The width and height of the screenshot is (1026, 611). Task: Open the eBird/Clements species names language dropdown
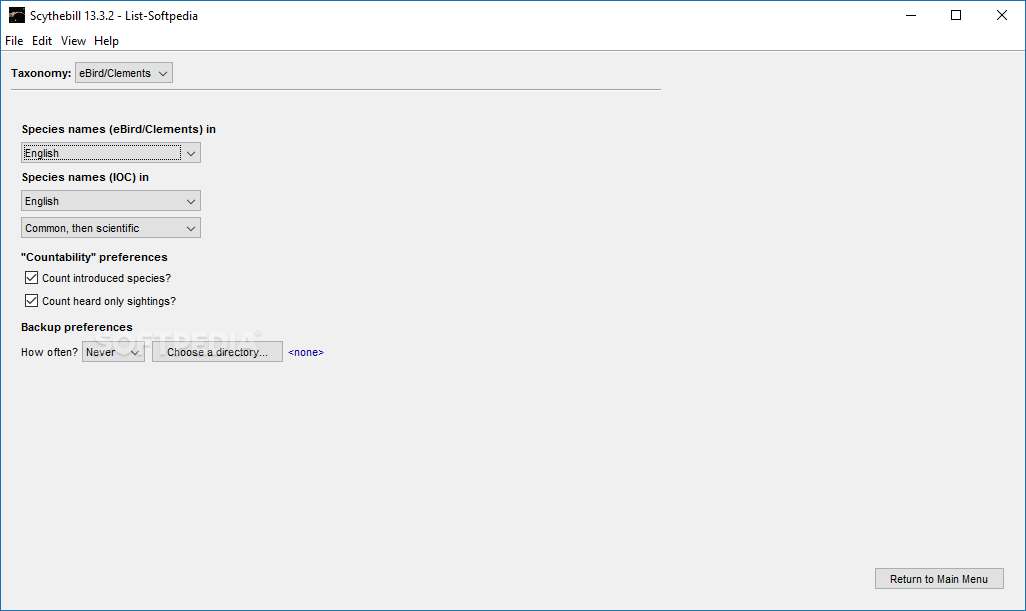111,153
